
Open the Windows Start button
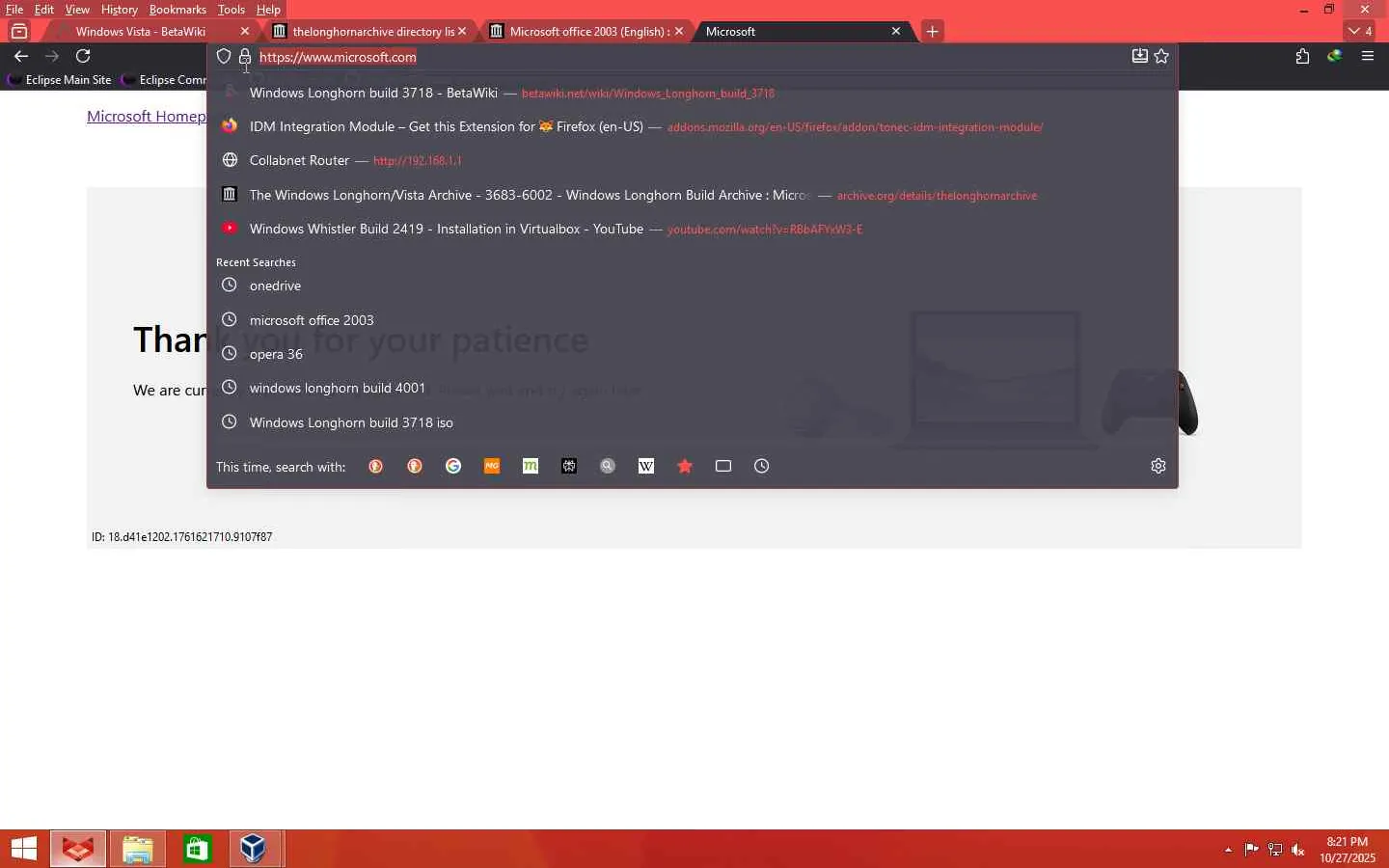[24, 849]
